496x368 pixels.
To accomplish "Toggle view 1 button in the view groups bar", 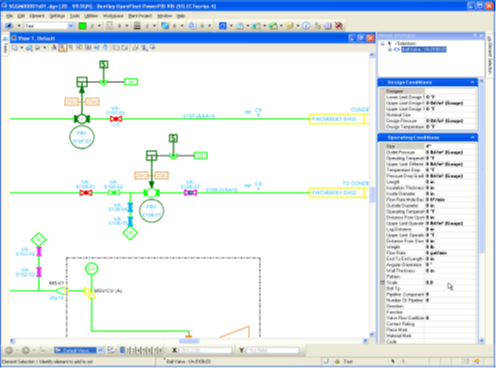I will pyautogui.click(x=122, y=350).
